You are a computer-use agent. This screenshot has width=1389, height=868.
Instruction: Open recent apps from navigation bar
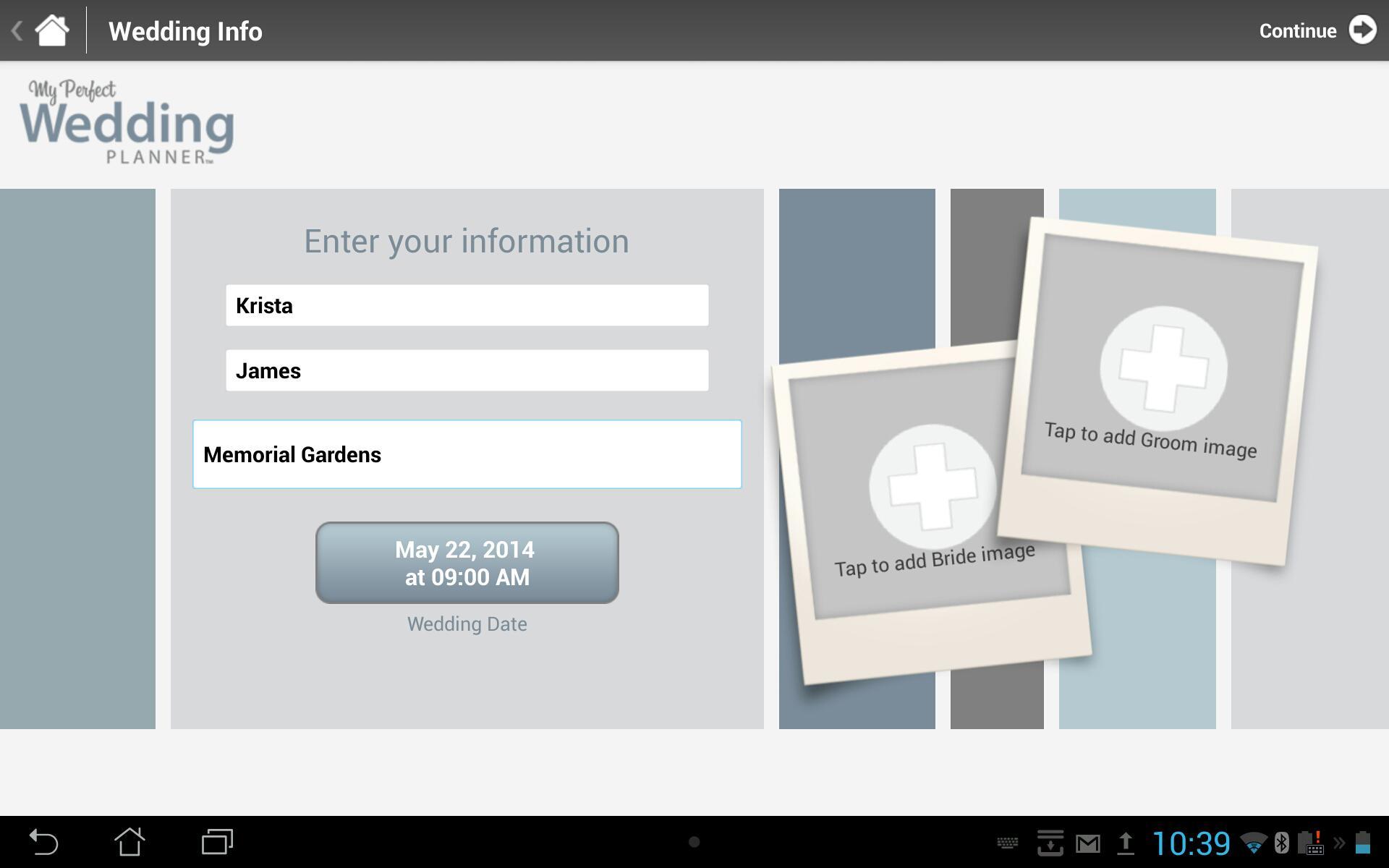(x=216, y=842)
